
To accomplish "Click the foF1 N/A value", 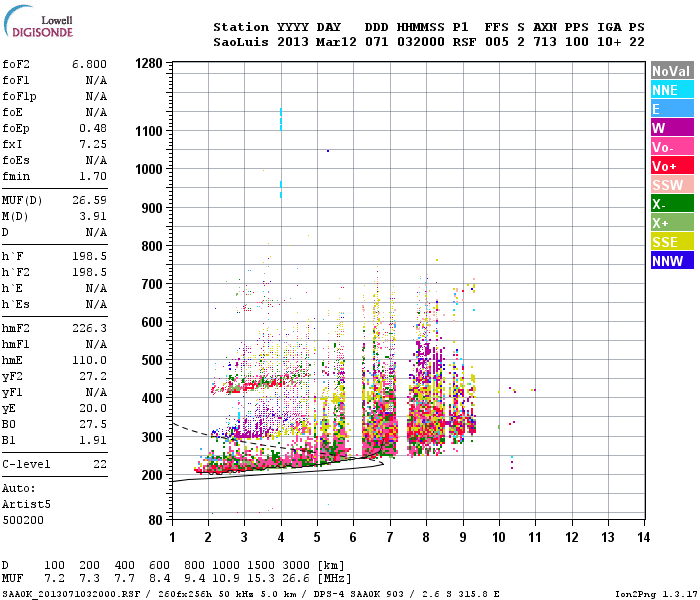I will (96, 80).
